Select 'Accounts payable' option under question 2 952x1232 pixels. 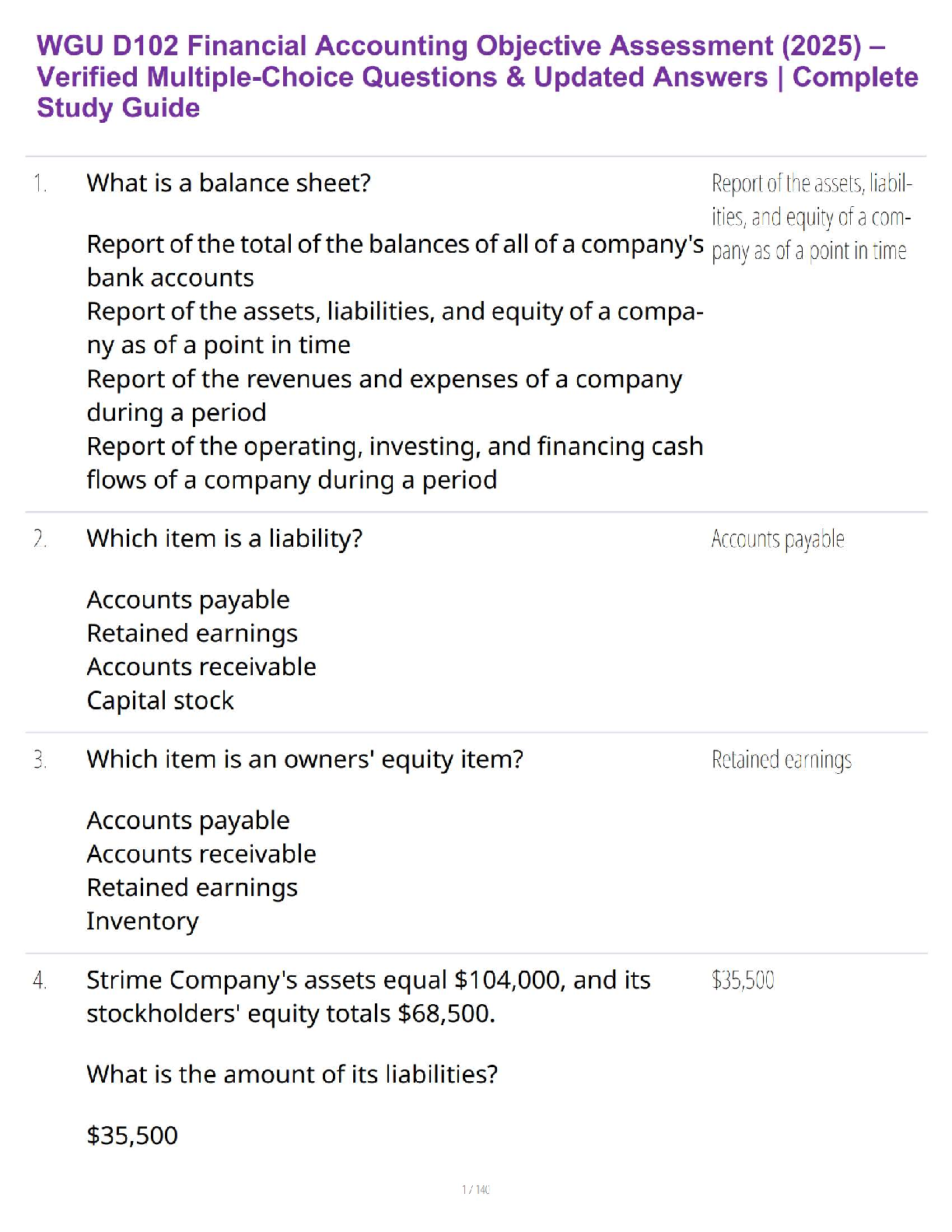point(188,600)
